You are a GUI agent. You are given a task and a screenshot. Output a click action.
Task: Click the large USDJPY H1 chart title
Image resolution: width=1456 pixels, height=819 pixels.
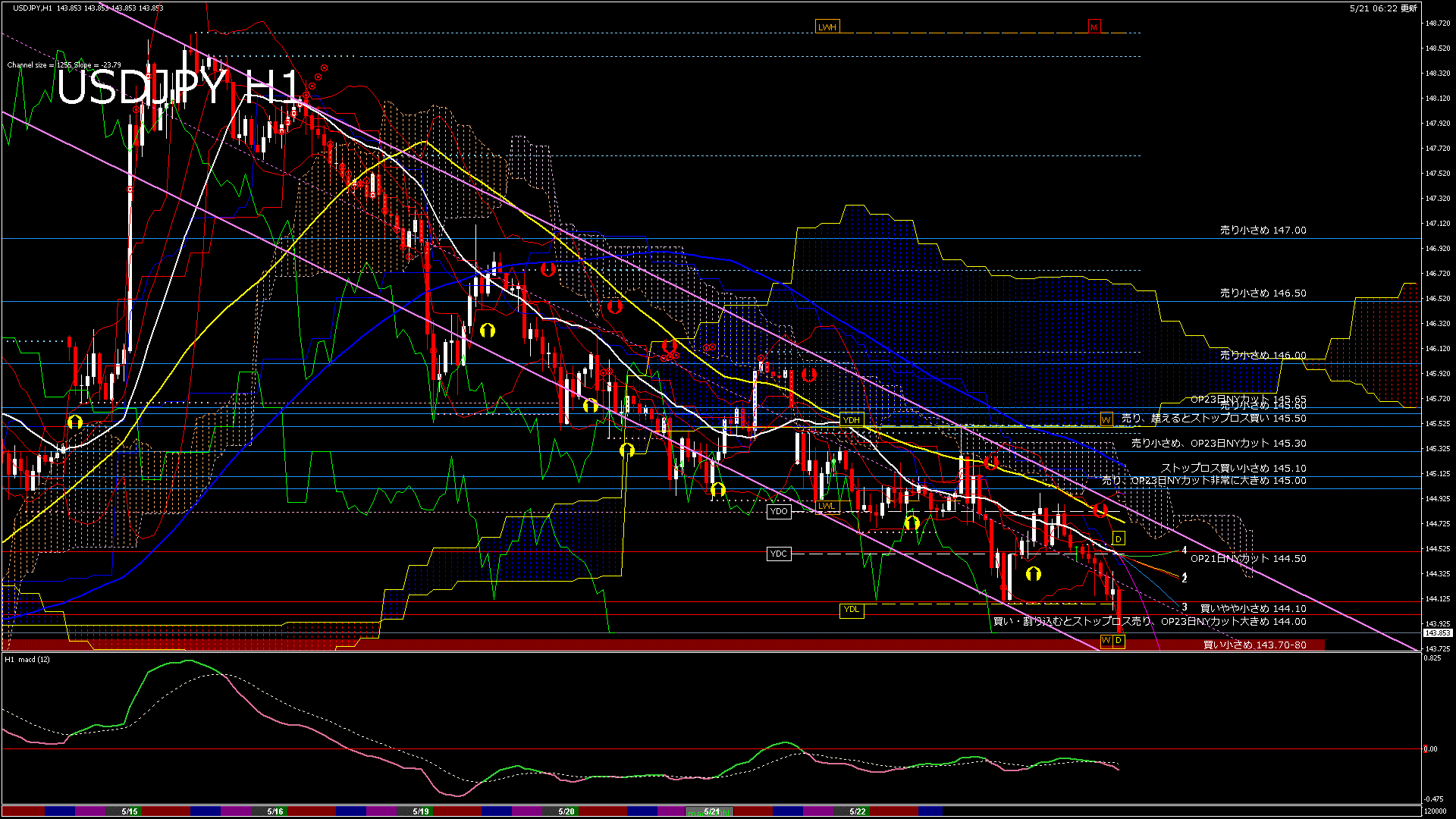point(179,86)
